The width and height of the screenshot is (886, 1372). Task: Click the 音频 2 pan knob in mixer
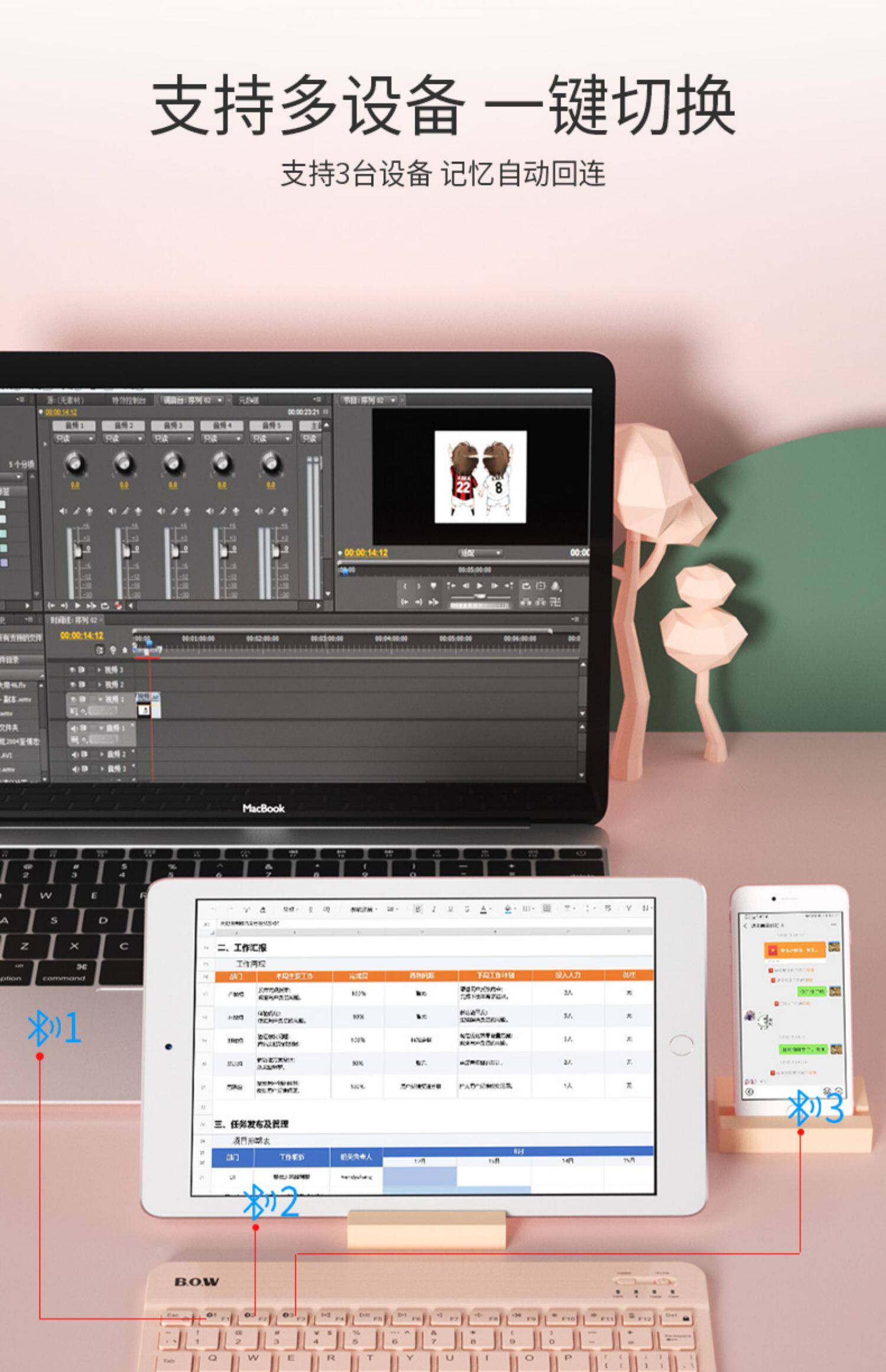coord(123,463)
